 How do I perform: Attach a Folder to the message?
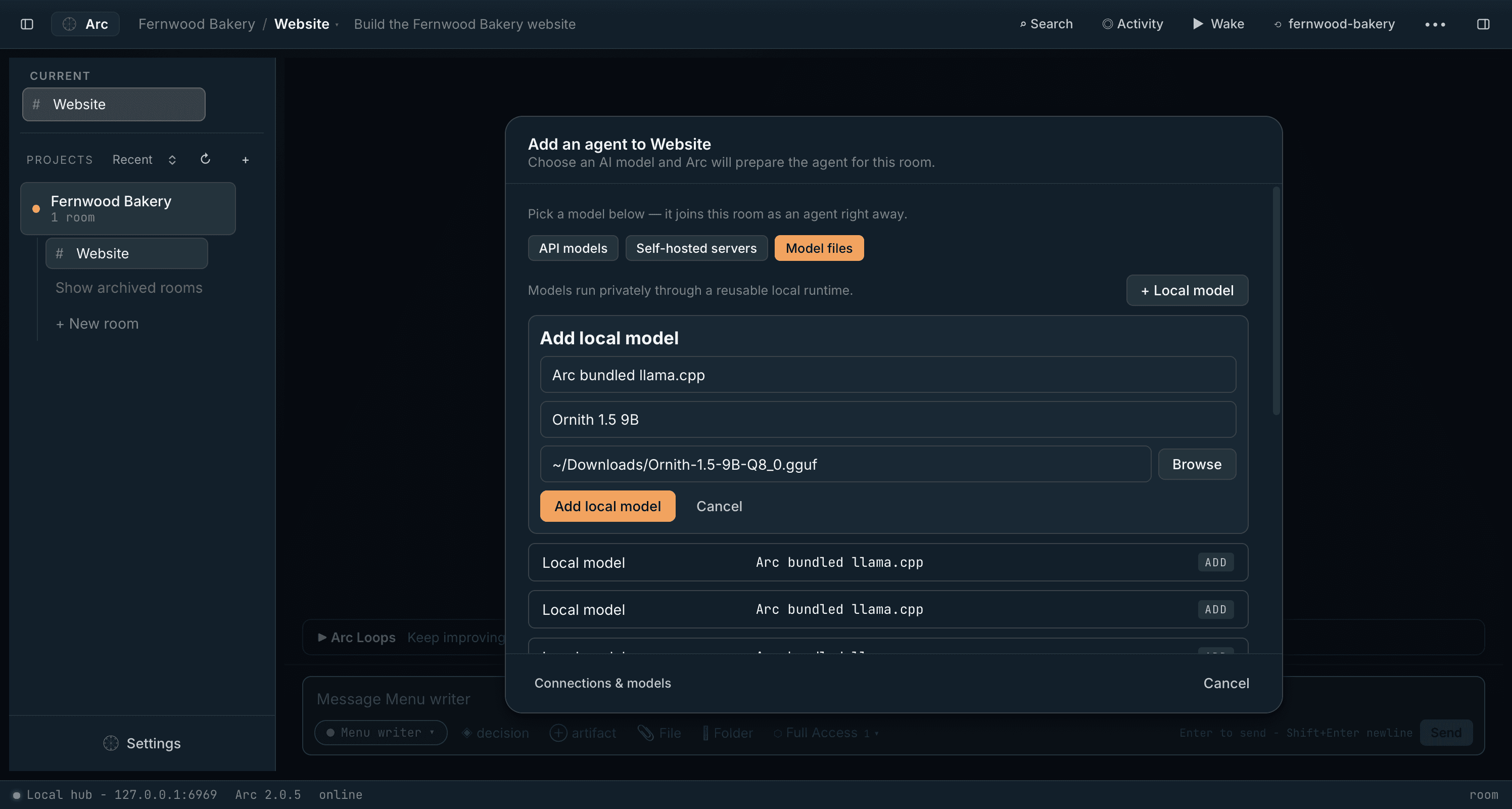728,733
